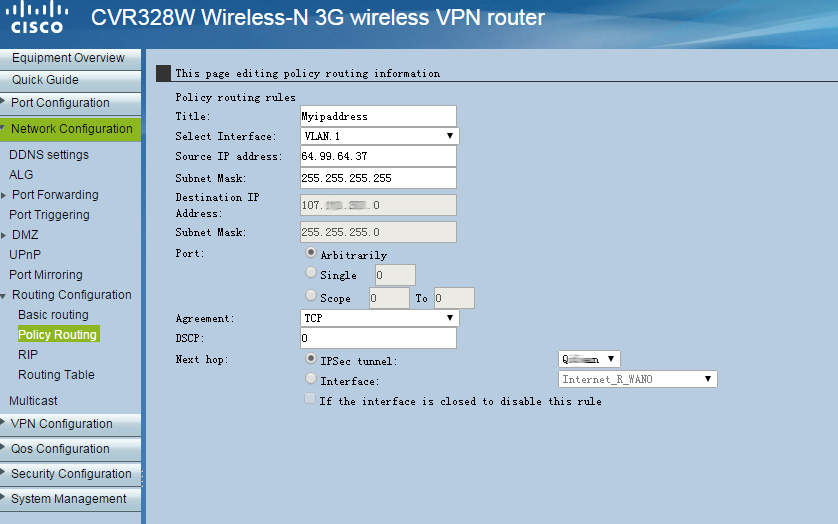Open DDNS settings page
838x524 pixels.
[49, 155]
